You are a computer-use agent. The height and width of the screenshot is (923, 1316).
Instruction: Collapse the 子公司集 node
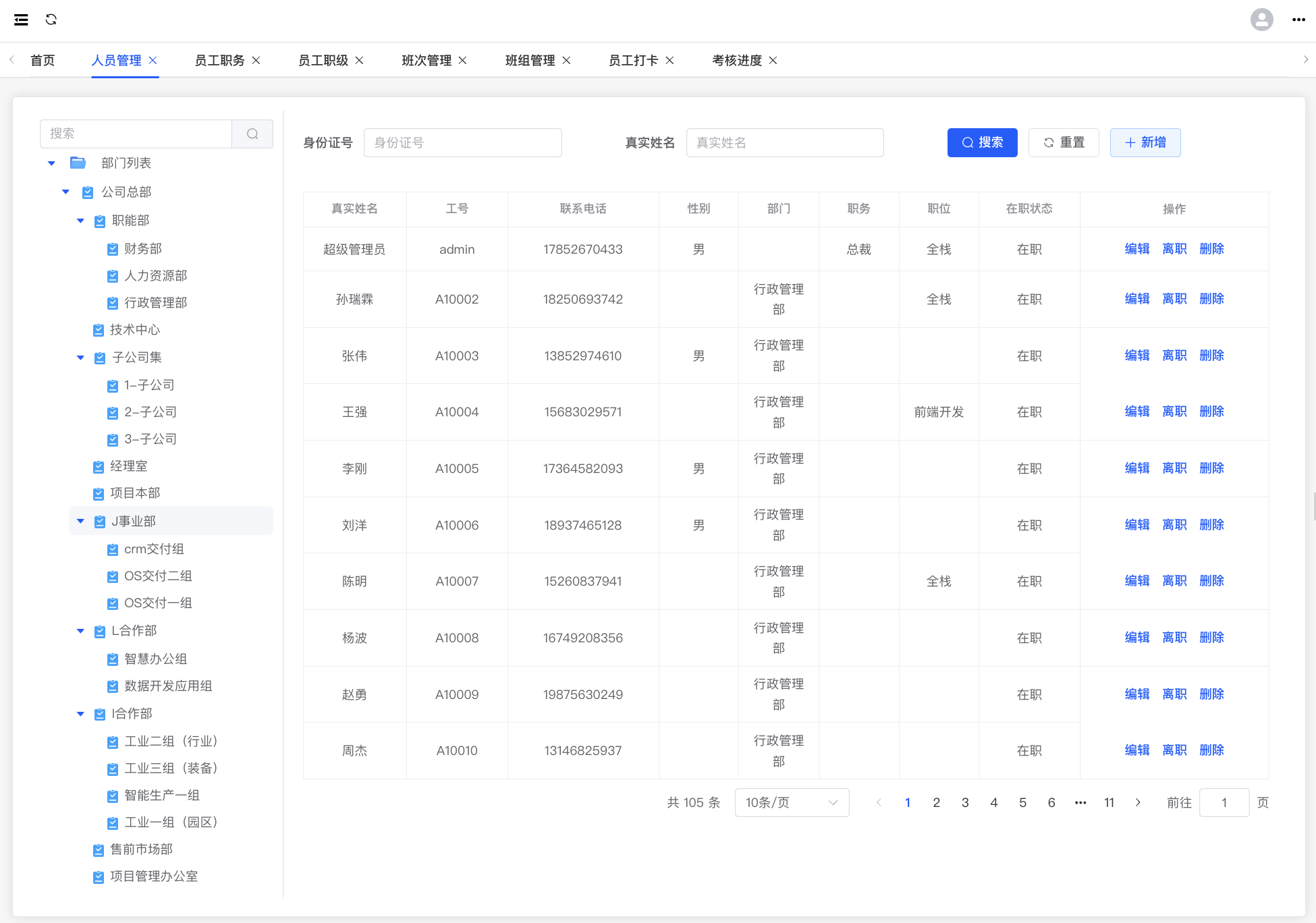[x=80, y=358]
